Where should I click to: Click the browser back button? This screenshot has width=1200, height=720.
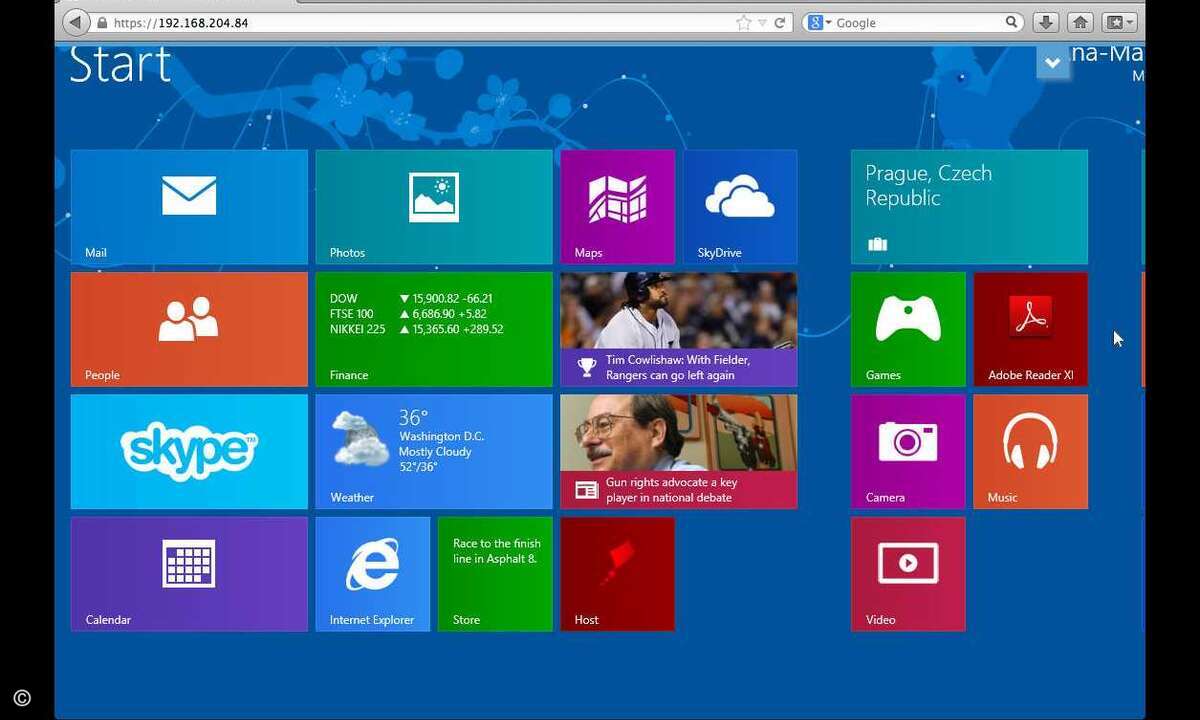click(x=77, y=22)
